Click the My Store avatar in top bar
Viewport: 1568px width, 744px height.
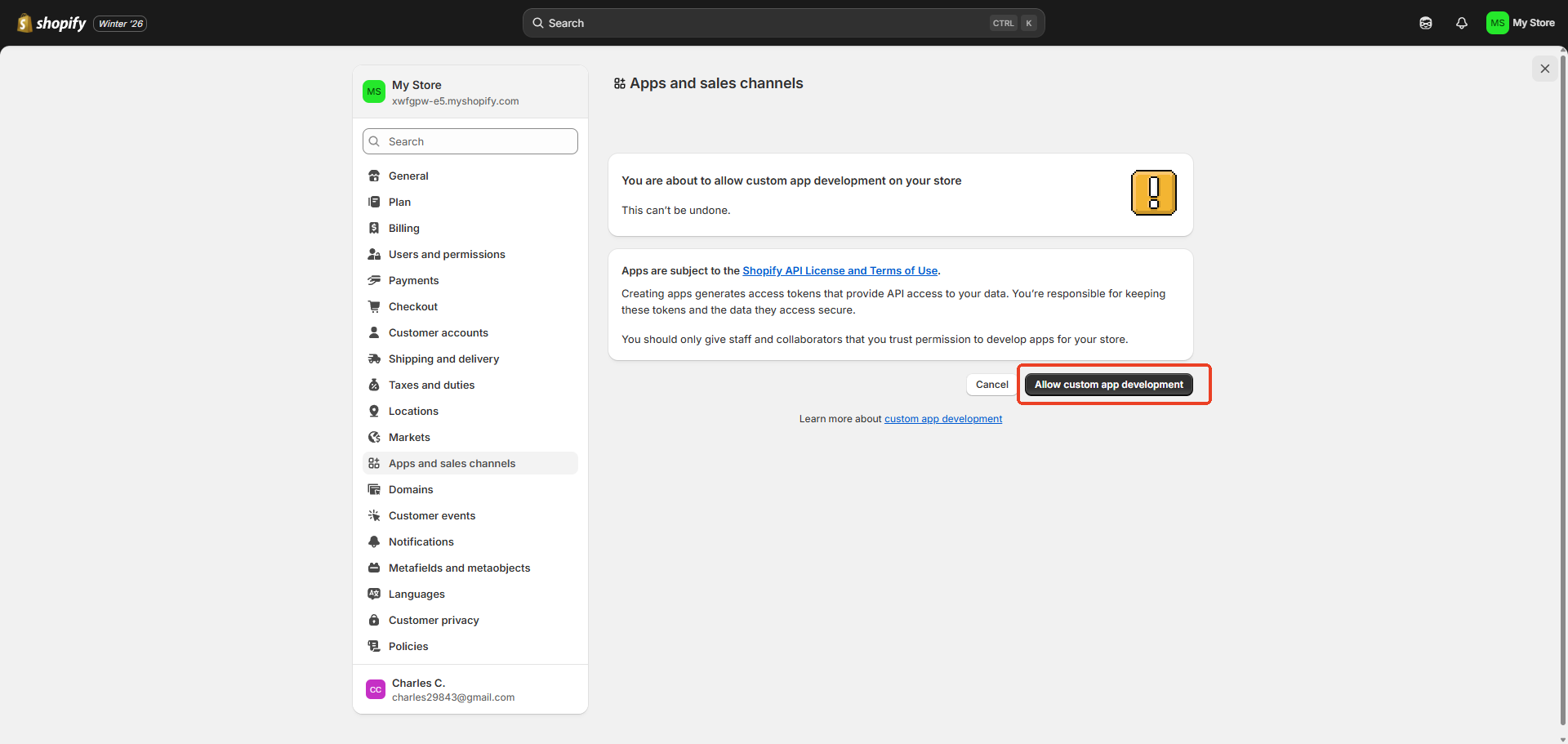coord(1497,23)
